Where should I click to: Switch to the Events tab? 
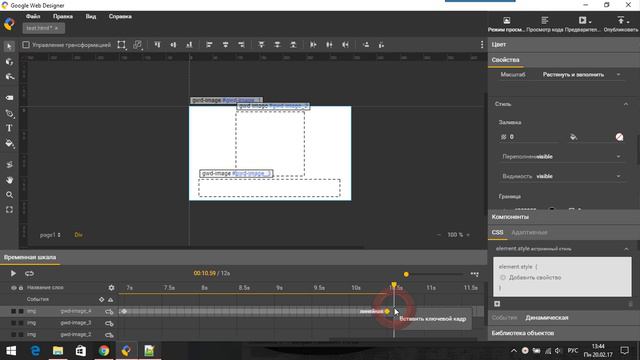[504, 318]
